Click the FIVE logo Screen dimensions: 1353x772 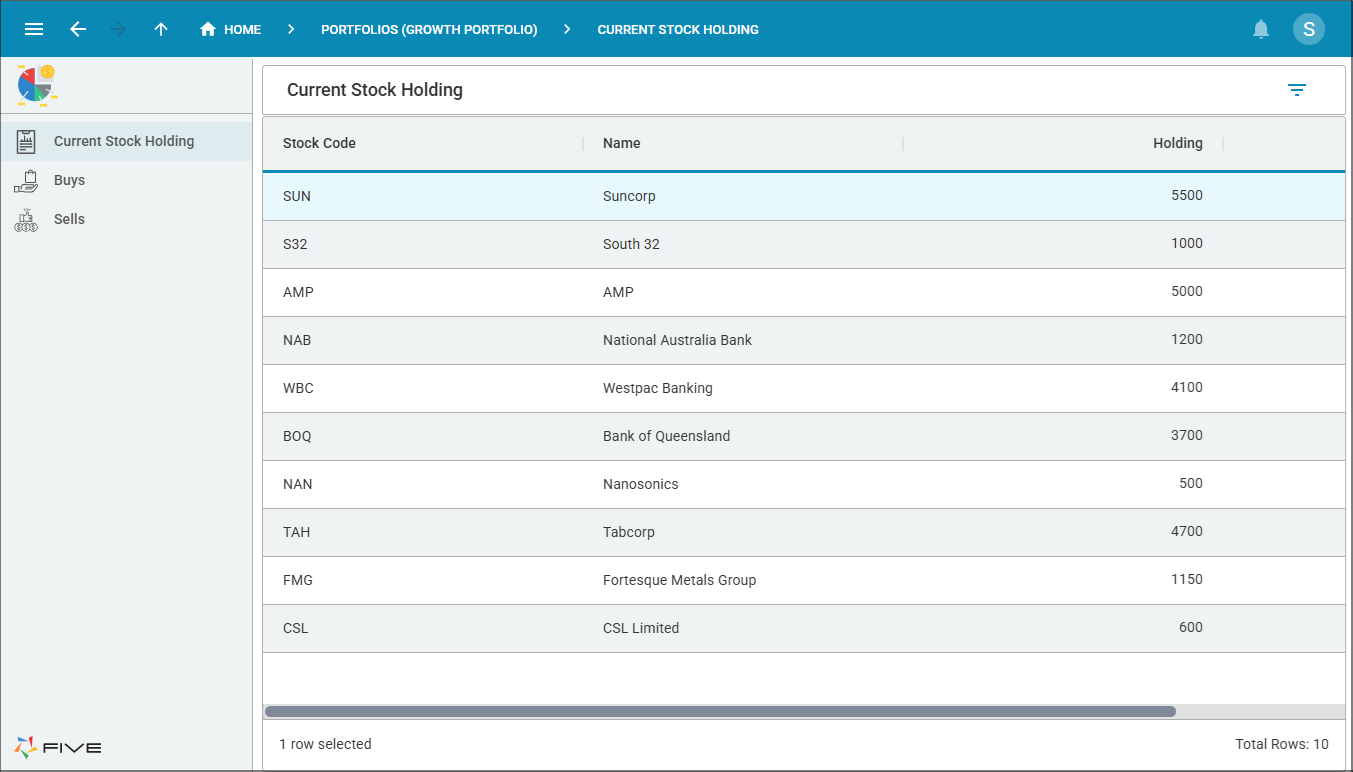click(58, 747)
